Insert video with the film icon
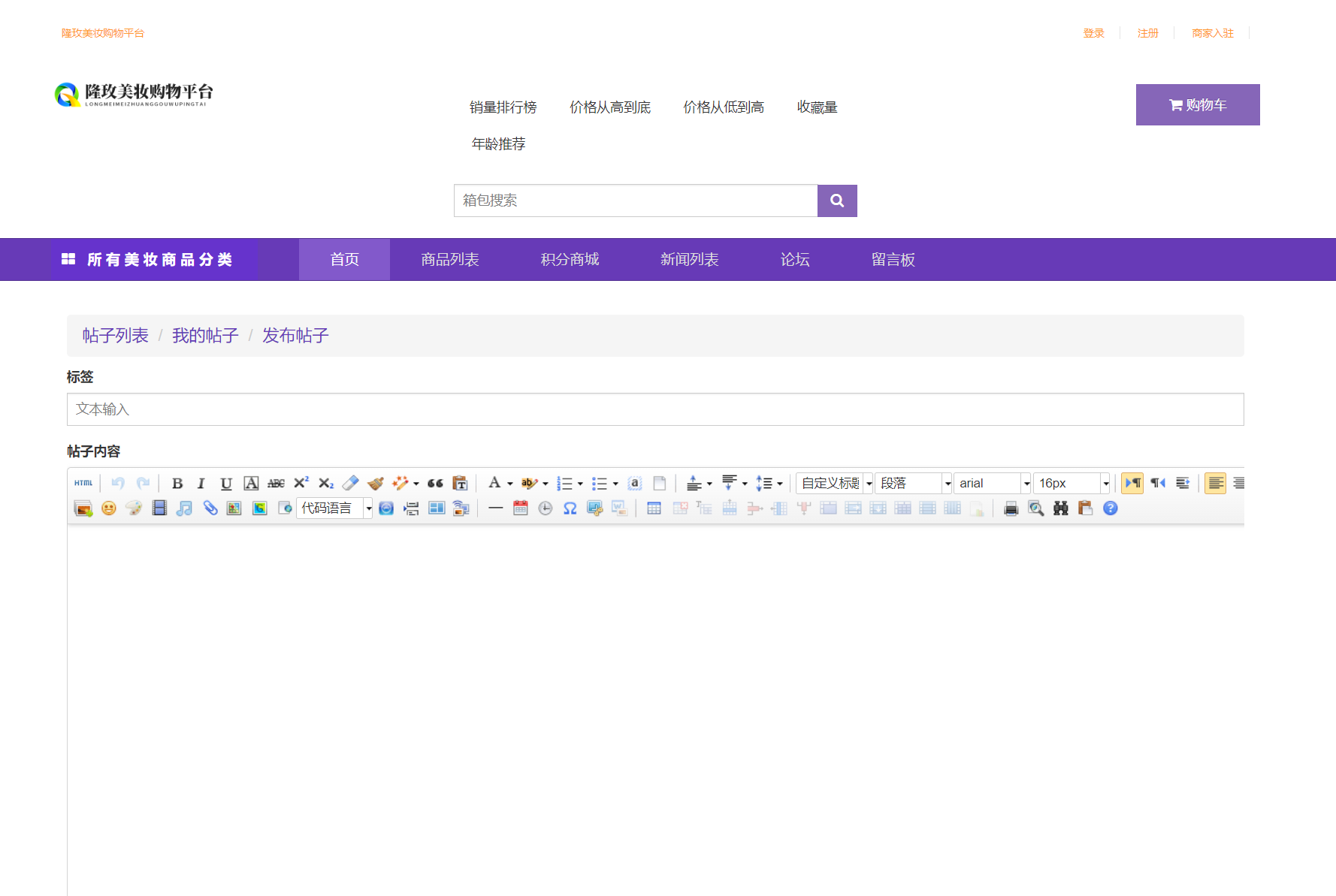This screenshot has height=896, width=1336. [x=159, y=508]
